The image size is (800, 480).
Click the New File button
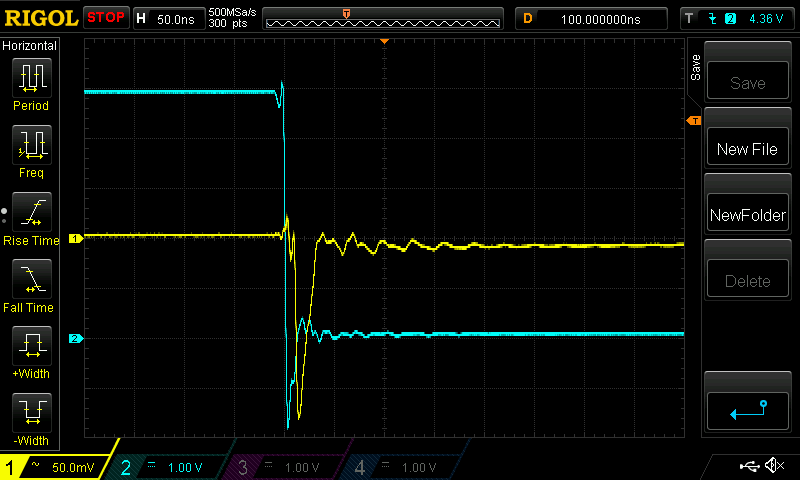pyautogui.click(x=748, y=146)
